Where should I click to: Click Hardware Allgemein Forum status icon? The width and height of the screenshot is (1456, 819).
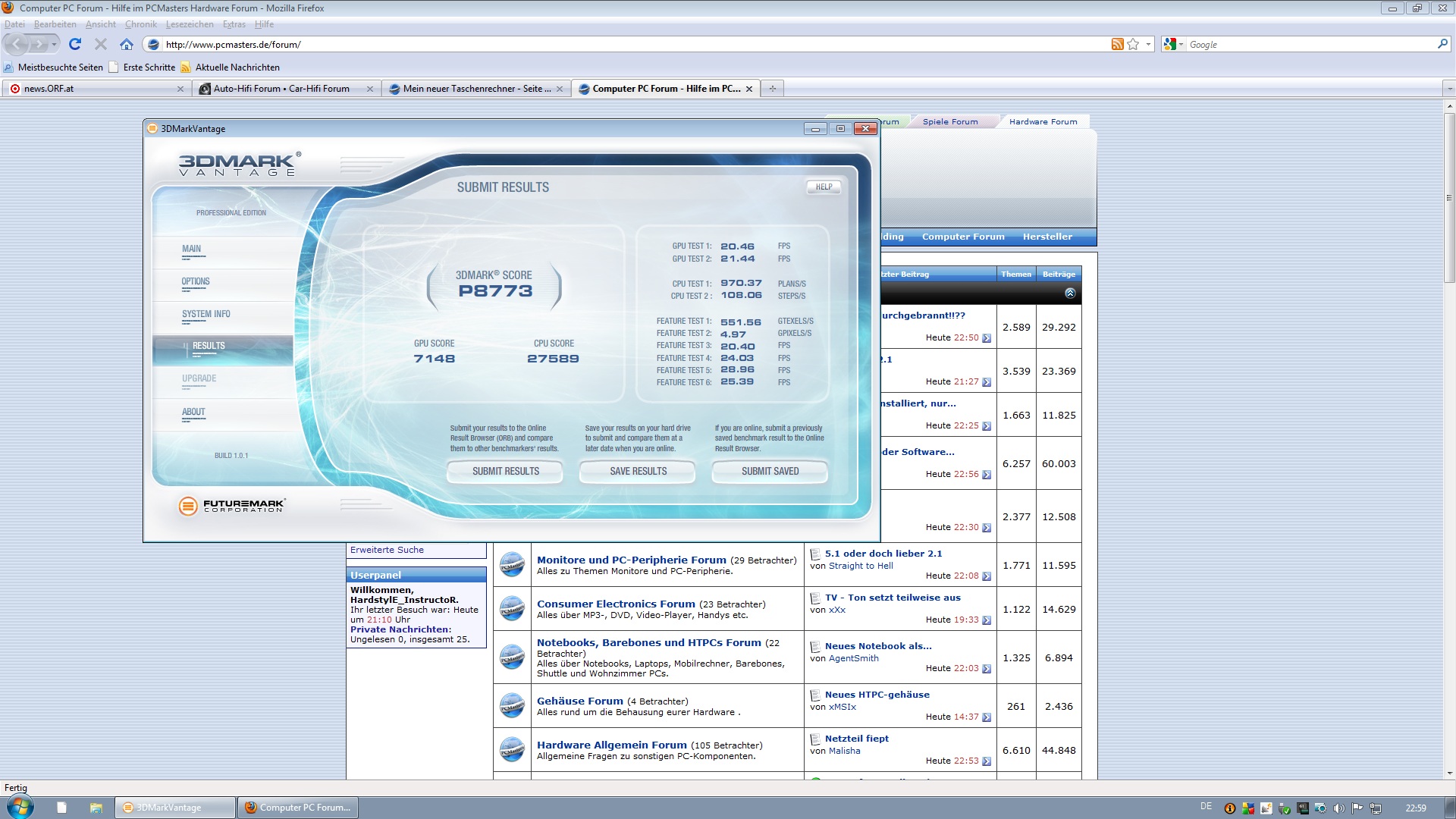click(512, 750)
